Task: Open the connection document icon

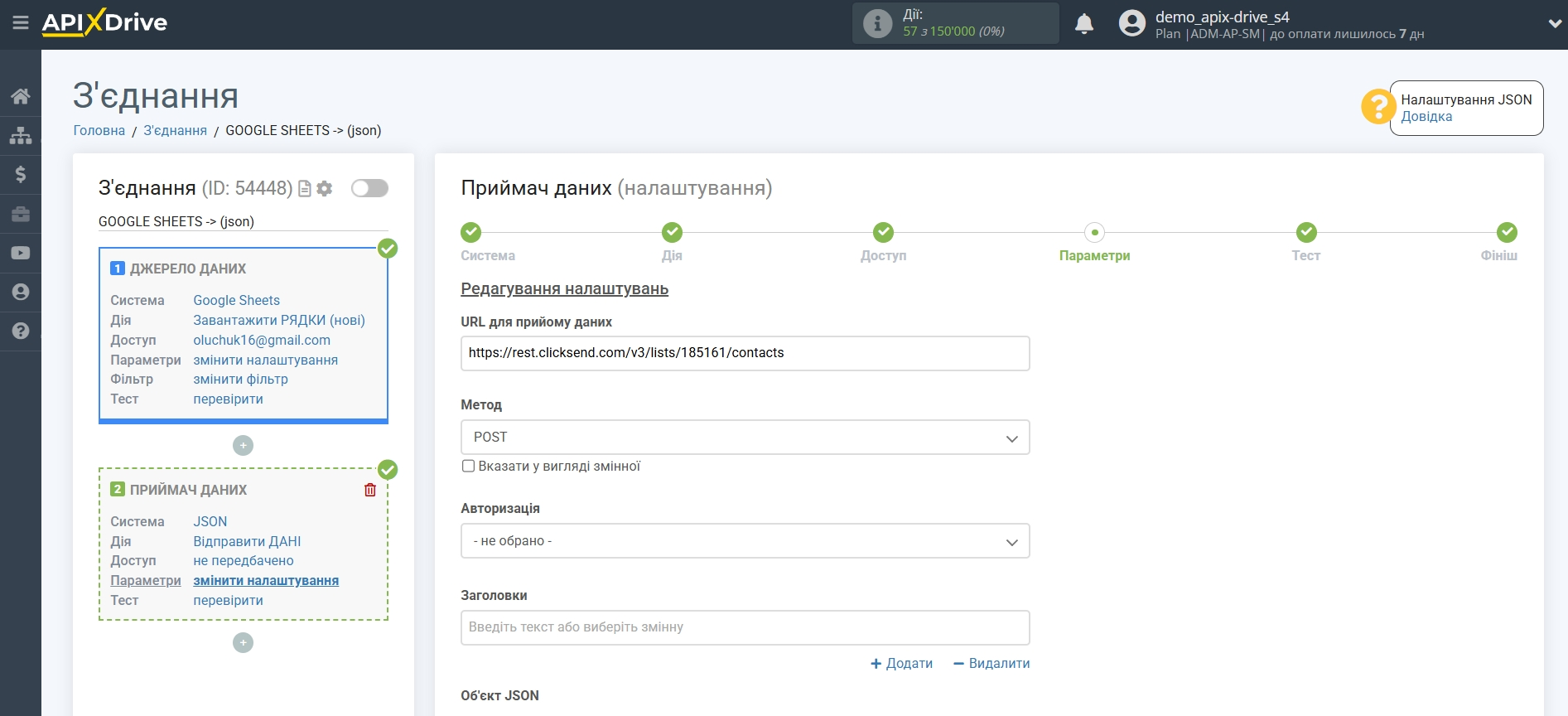Action: point(305,189)
